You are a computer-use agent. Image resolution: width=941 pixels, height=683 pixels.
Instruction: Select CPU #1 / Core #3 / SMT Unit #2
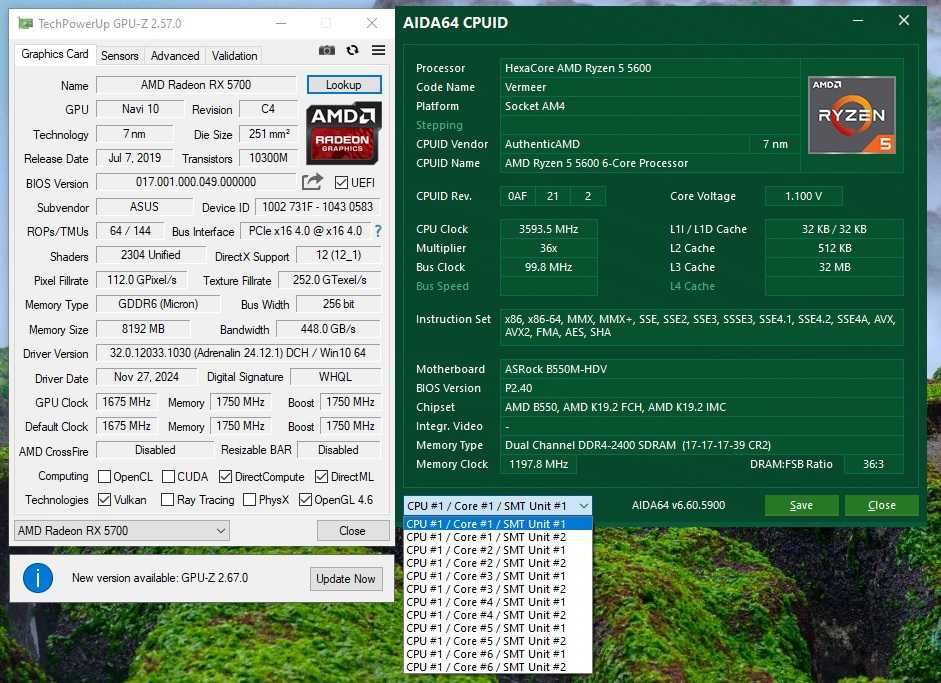coord(498,589)
